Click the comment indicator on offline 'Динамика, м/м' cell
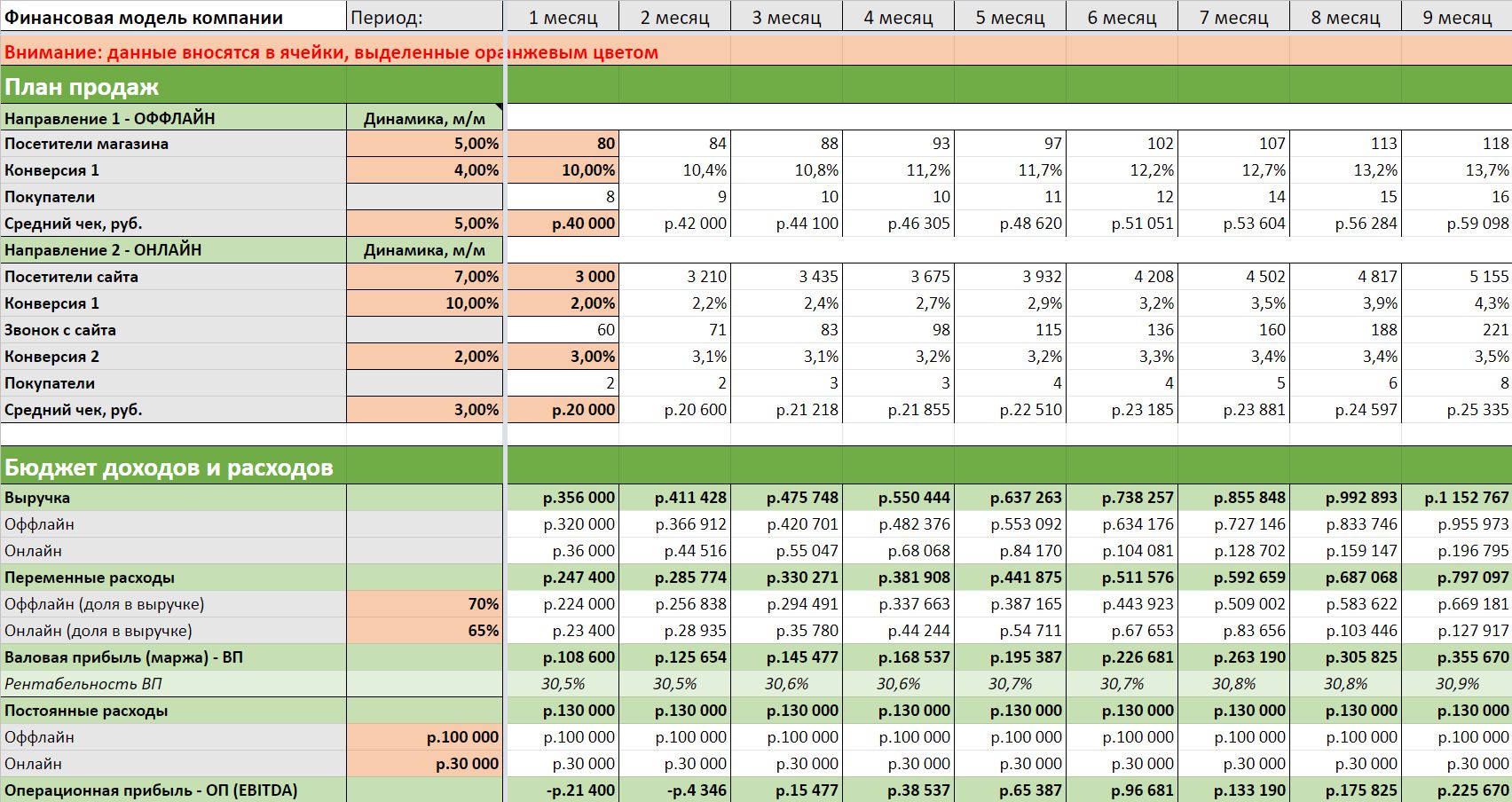 tap(499, 108)
